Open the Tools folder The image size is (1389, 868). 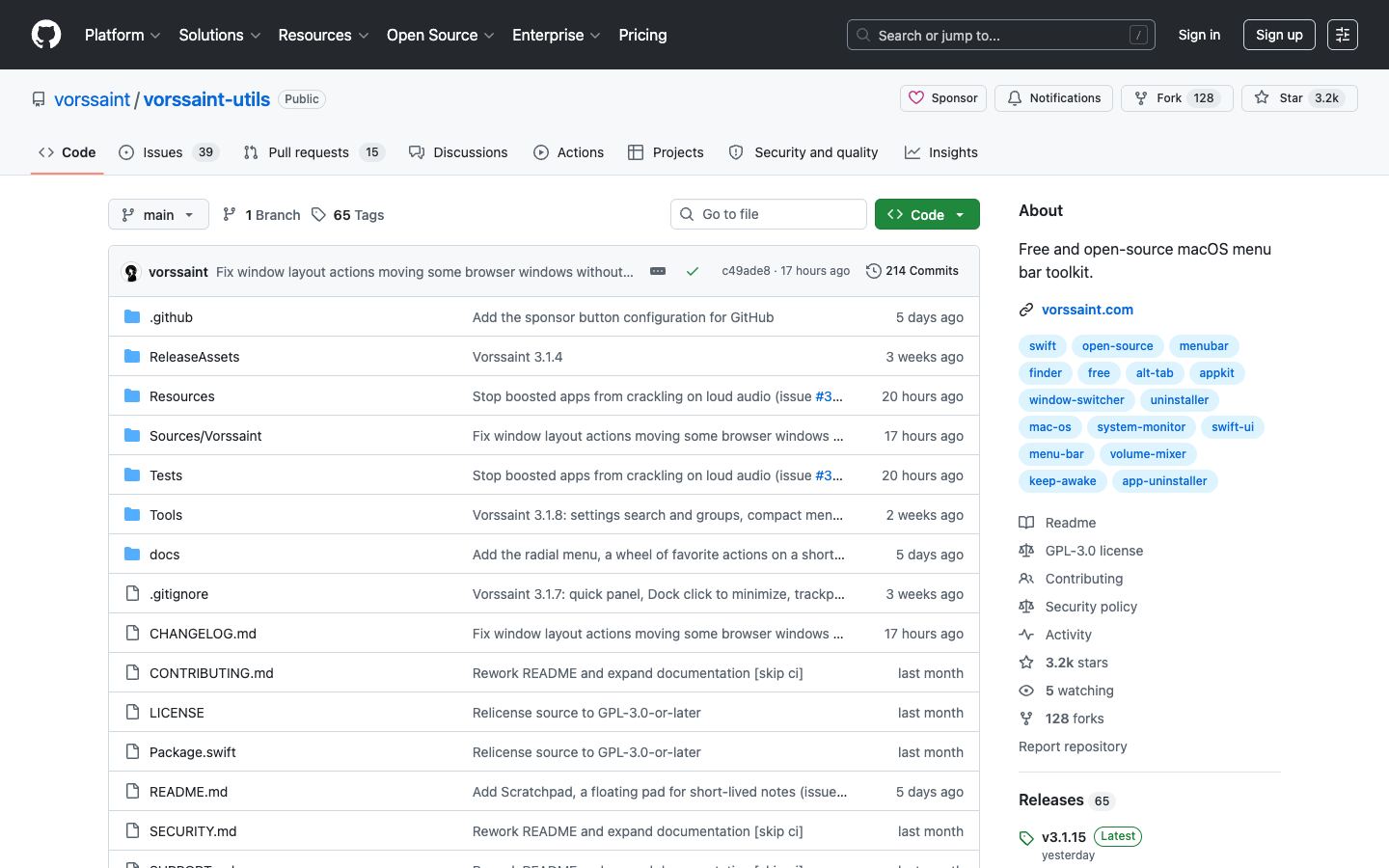(x=166, y=515)
